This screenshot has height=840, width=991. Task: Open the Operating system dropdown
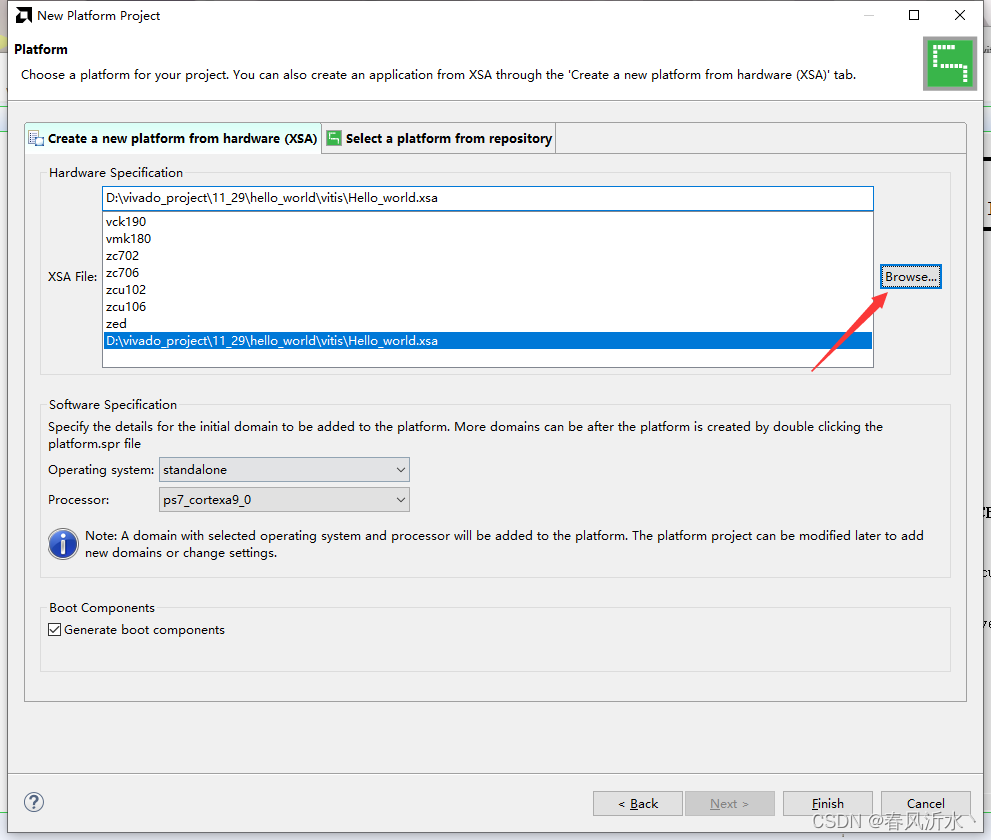(x=284, y=470)
